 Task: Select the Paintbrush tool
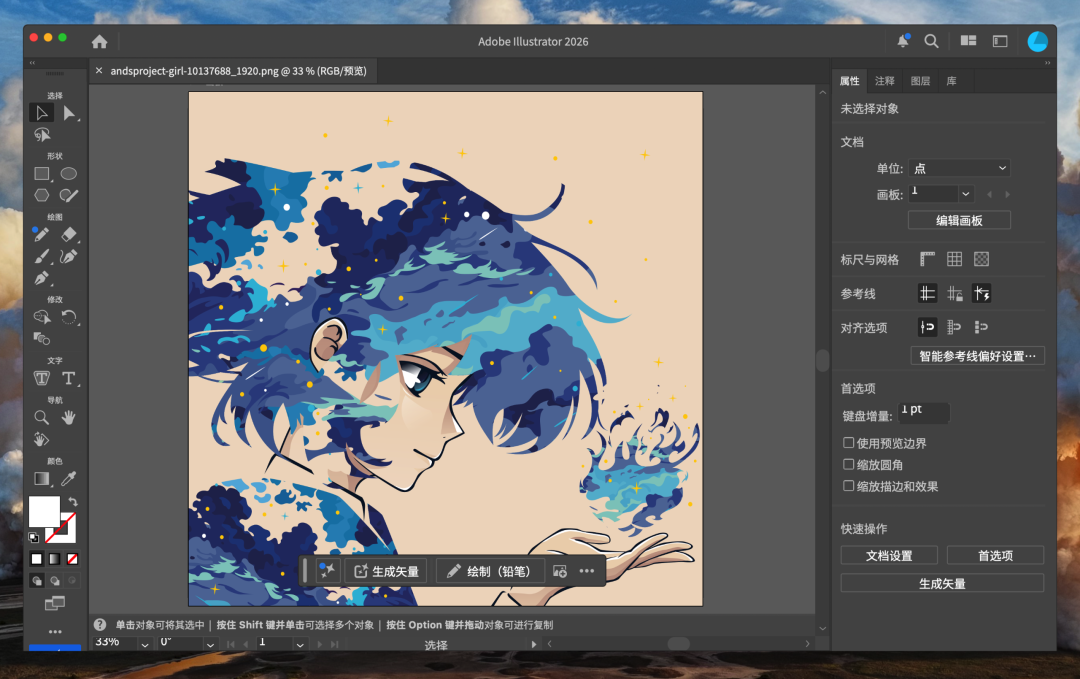coord(41,256)
